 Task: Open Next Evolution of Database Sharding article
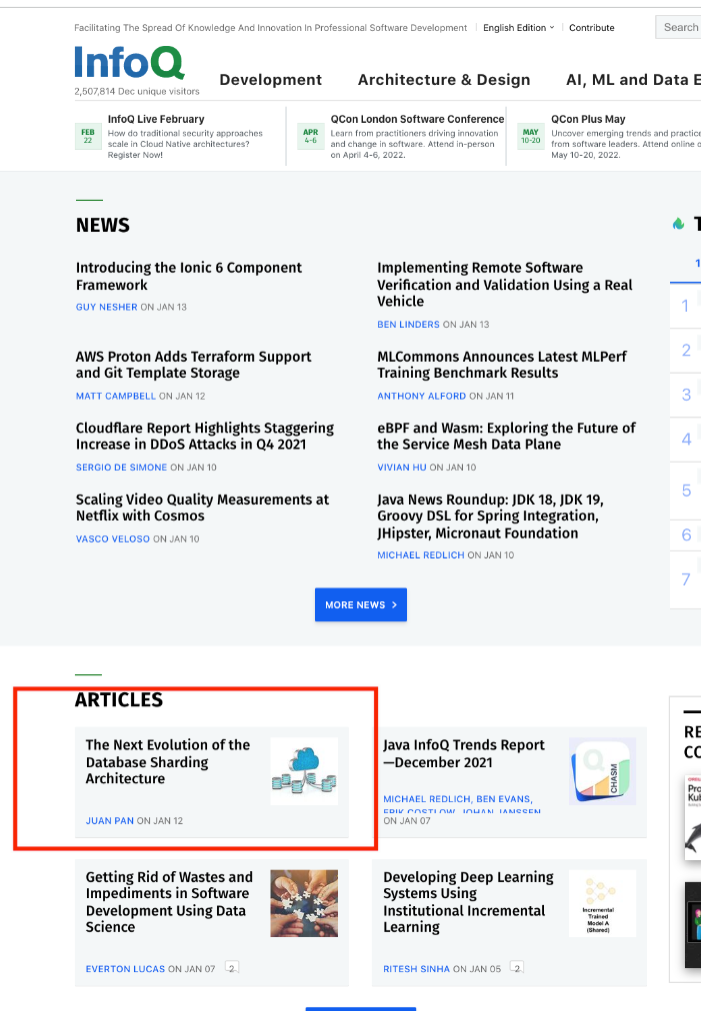[168, 762]
